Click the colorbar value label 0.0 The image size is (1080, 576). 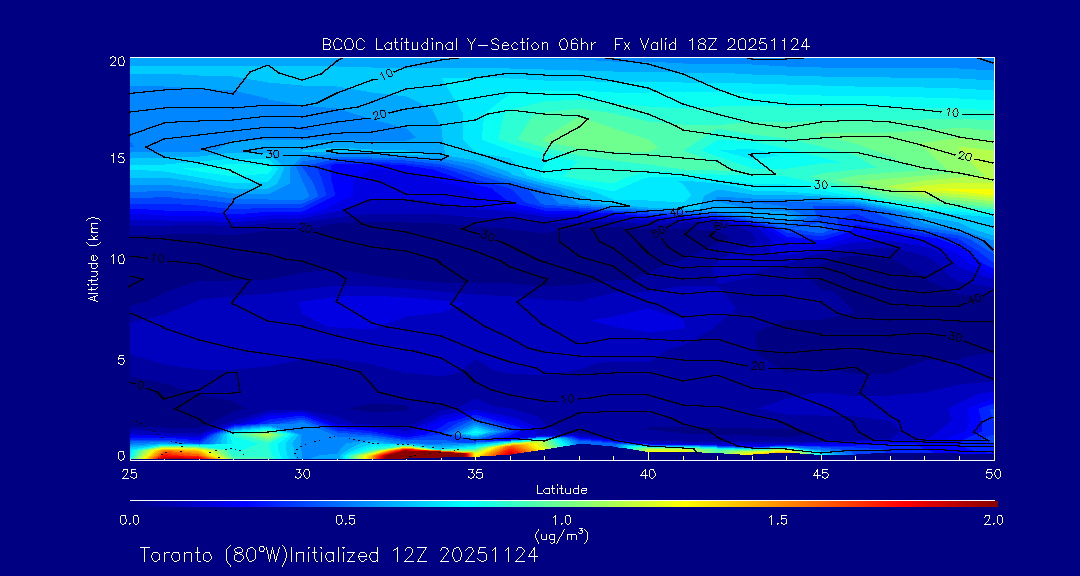(x=129, y=520)
